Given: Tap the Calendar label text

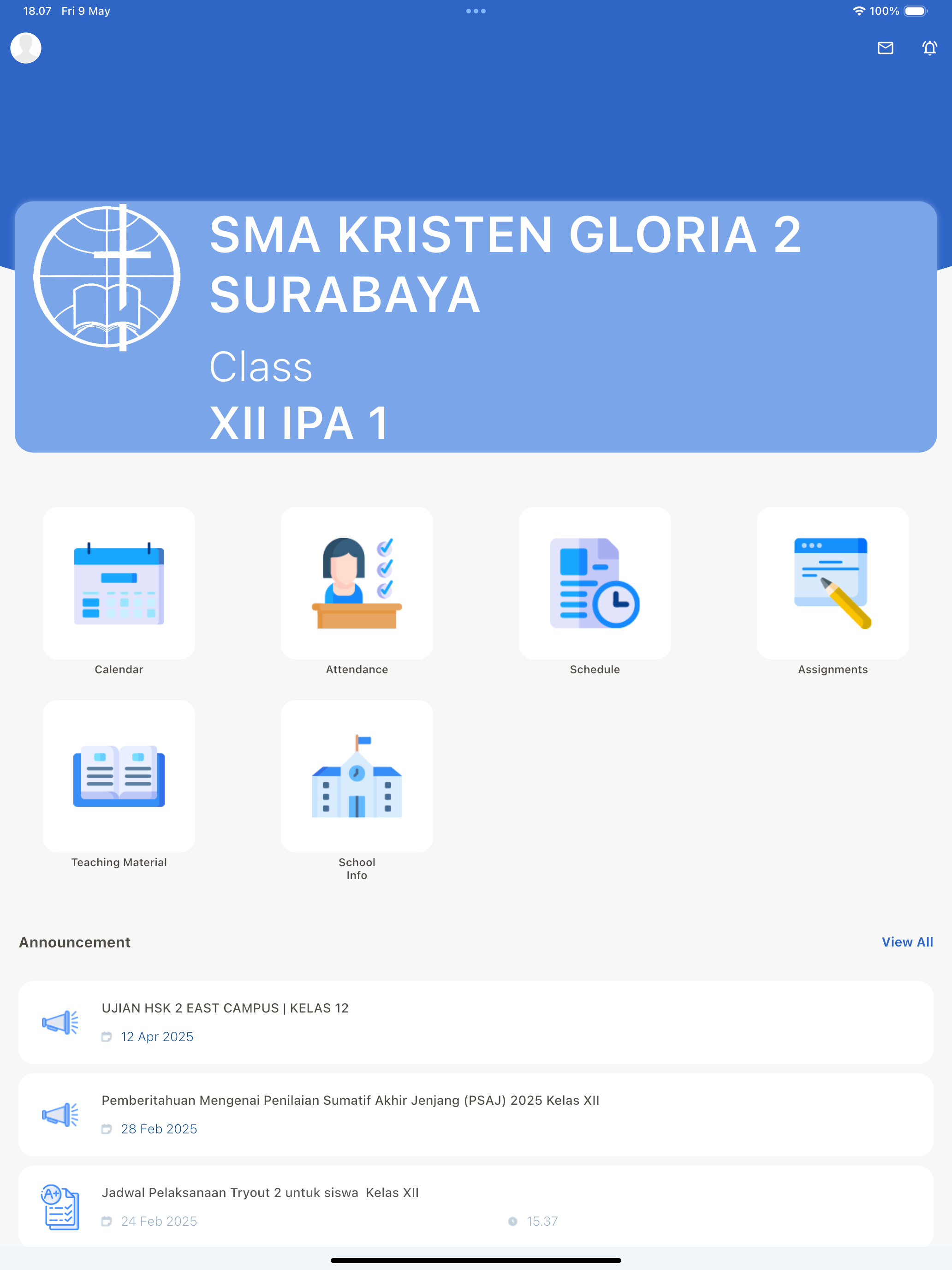Looking at the screenshot, I should (119, 670).
